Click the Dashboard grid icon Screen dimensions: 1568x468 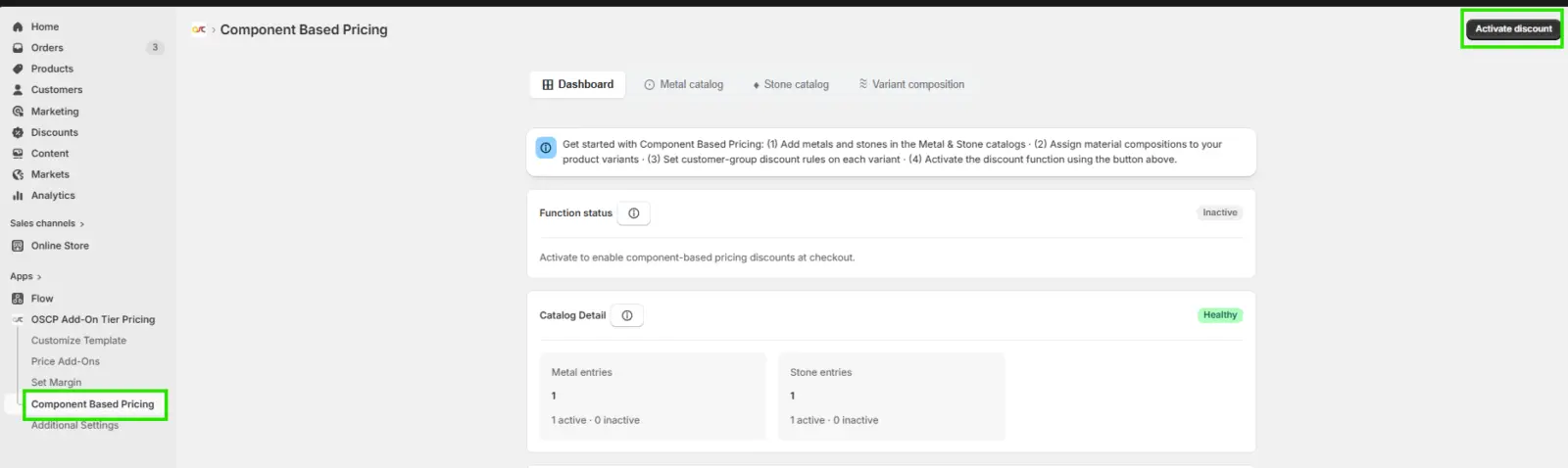(x=548, y=85)
